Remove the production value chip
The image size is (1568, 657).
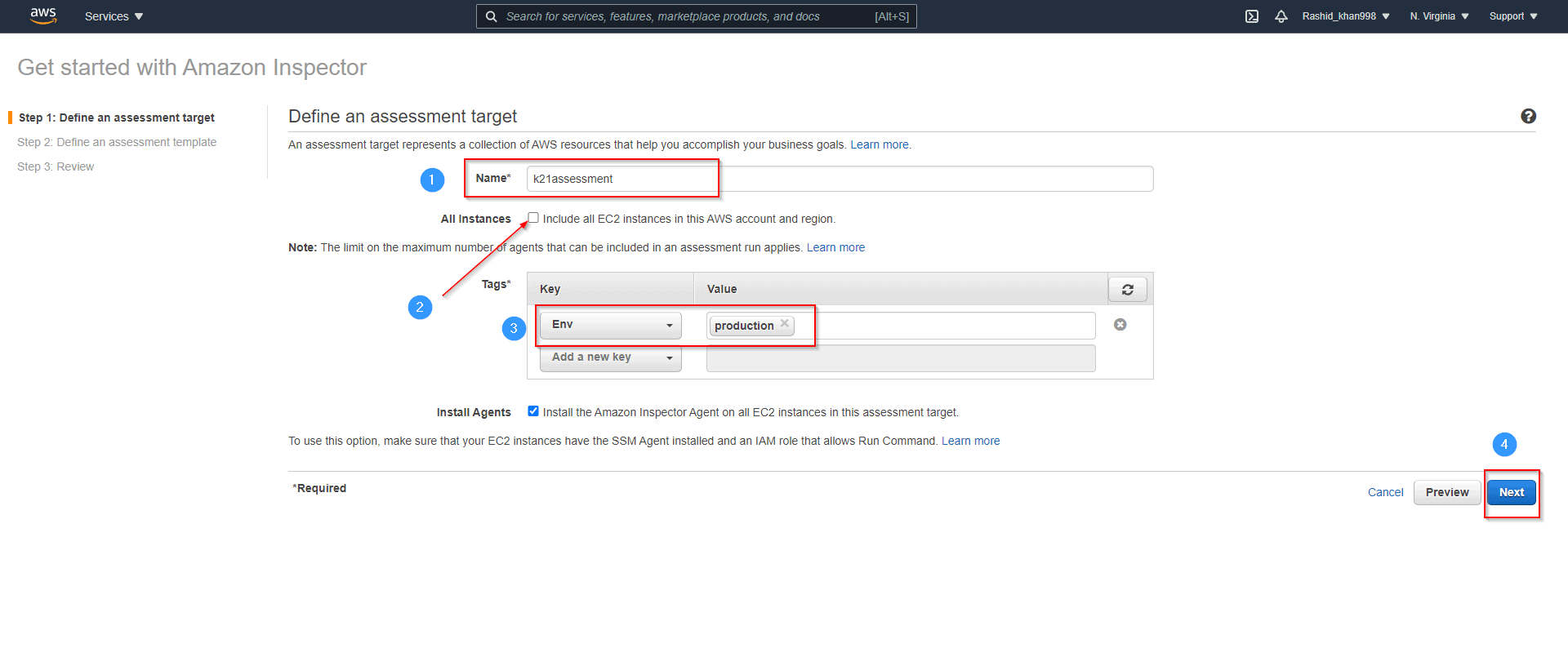[x=784, y=324]
